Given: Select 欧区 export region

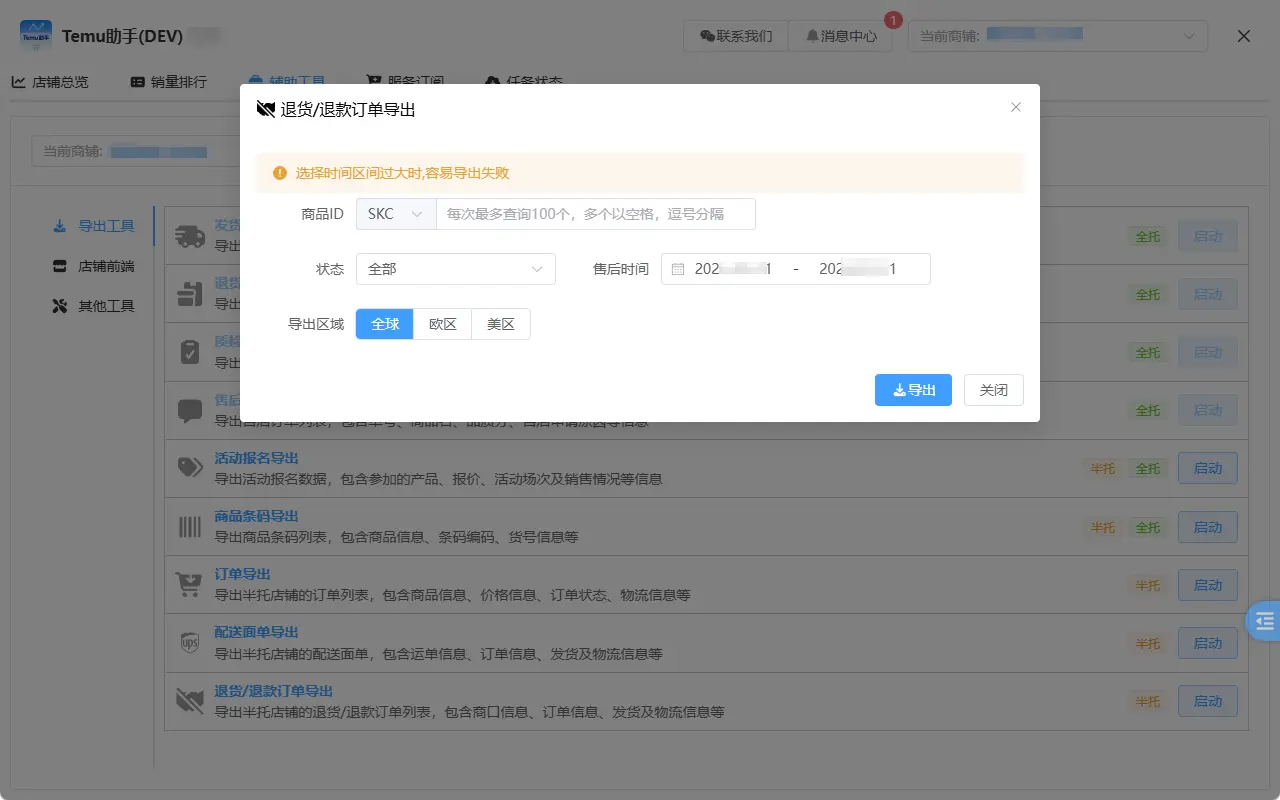Looking at the screenshot, I should coord(443,324).
